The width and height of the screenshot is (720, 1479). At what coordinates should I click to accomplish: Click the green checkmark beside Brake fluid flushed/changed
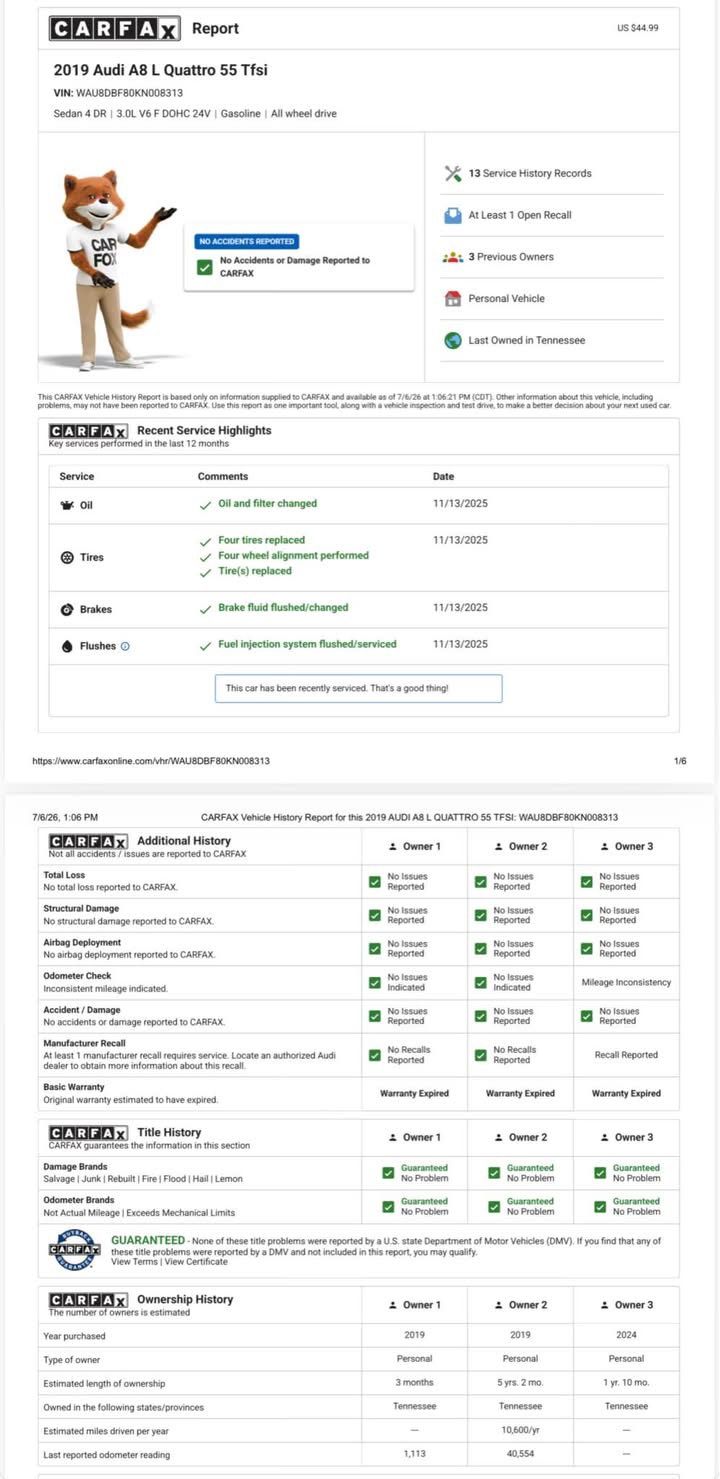(x=205, y=608)
